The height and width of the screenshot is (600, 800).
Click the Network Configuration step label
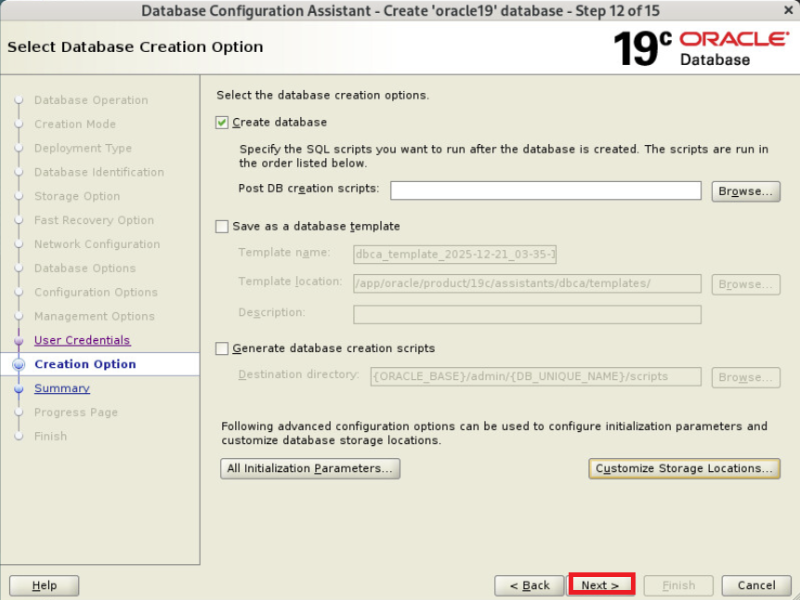coord(97,244)
